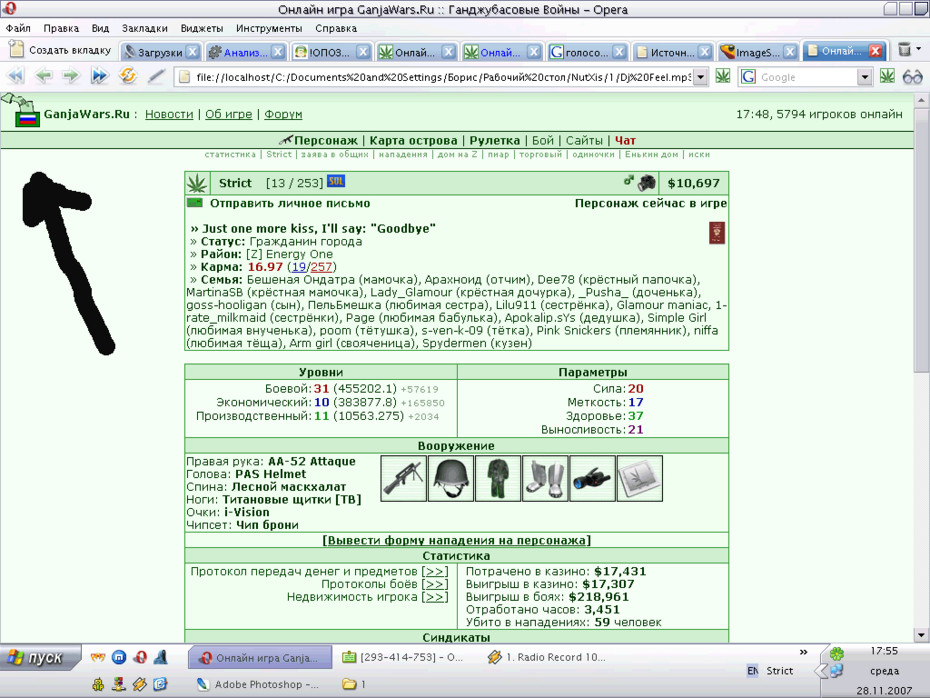
Task: Open [293-414-753] taskbar window
Action: click(403, 657)
